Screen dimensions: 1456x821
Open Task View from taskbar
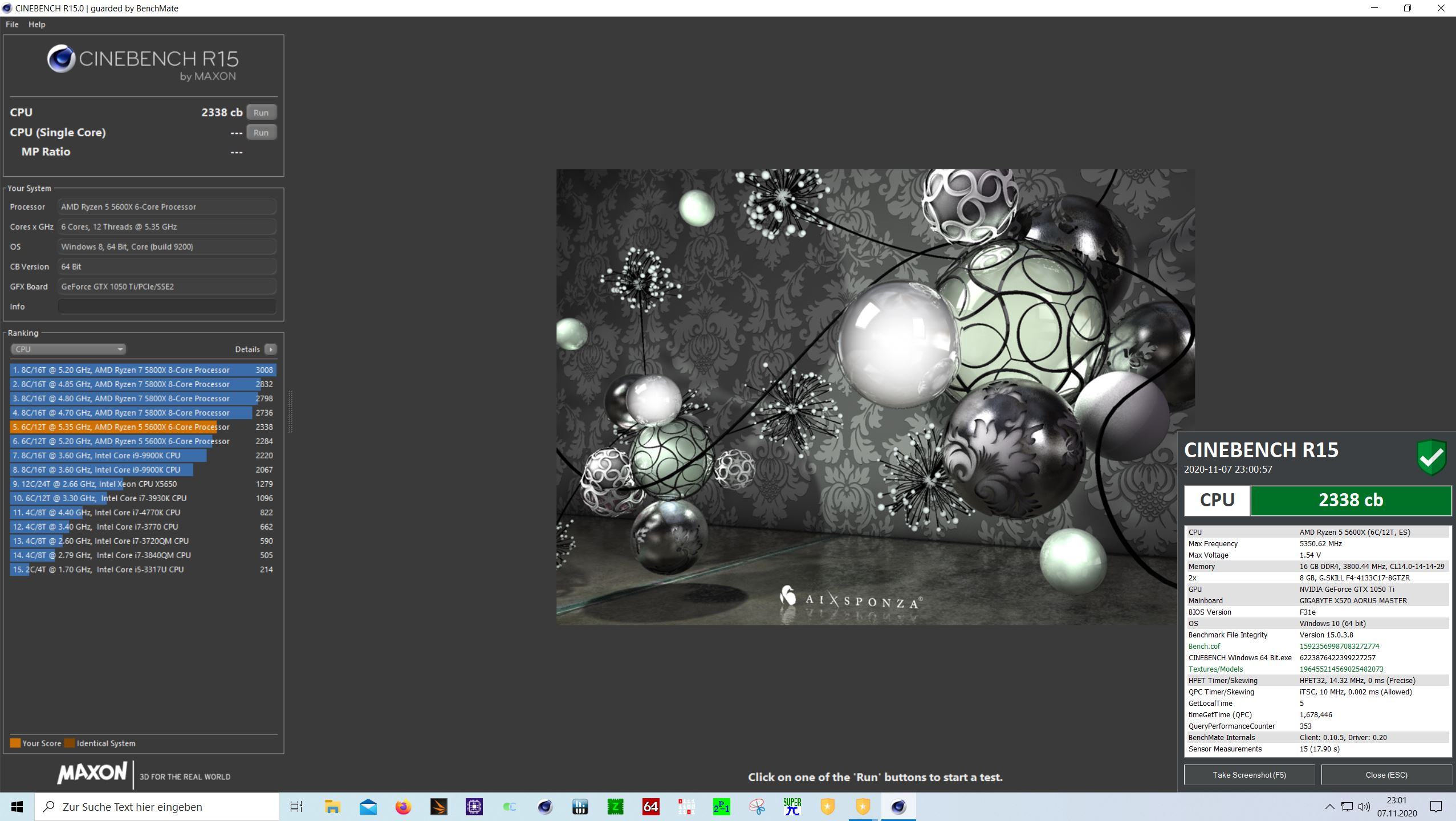(296, 807)
